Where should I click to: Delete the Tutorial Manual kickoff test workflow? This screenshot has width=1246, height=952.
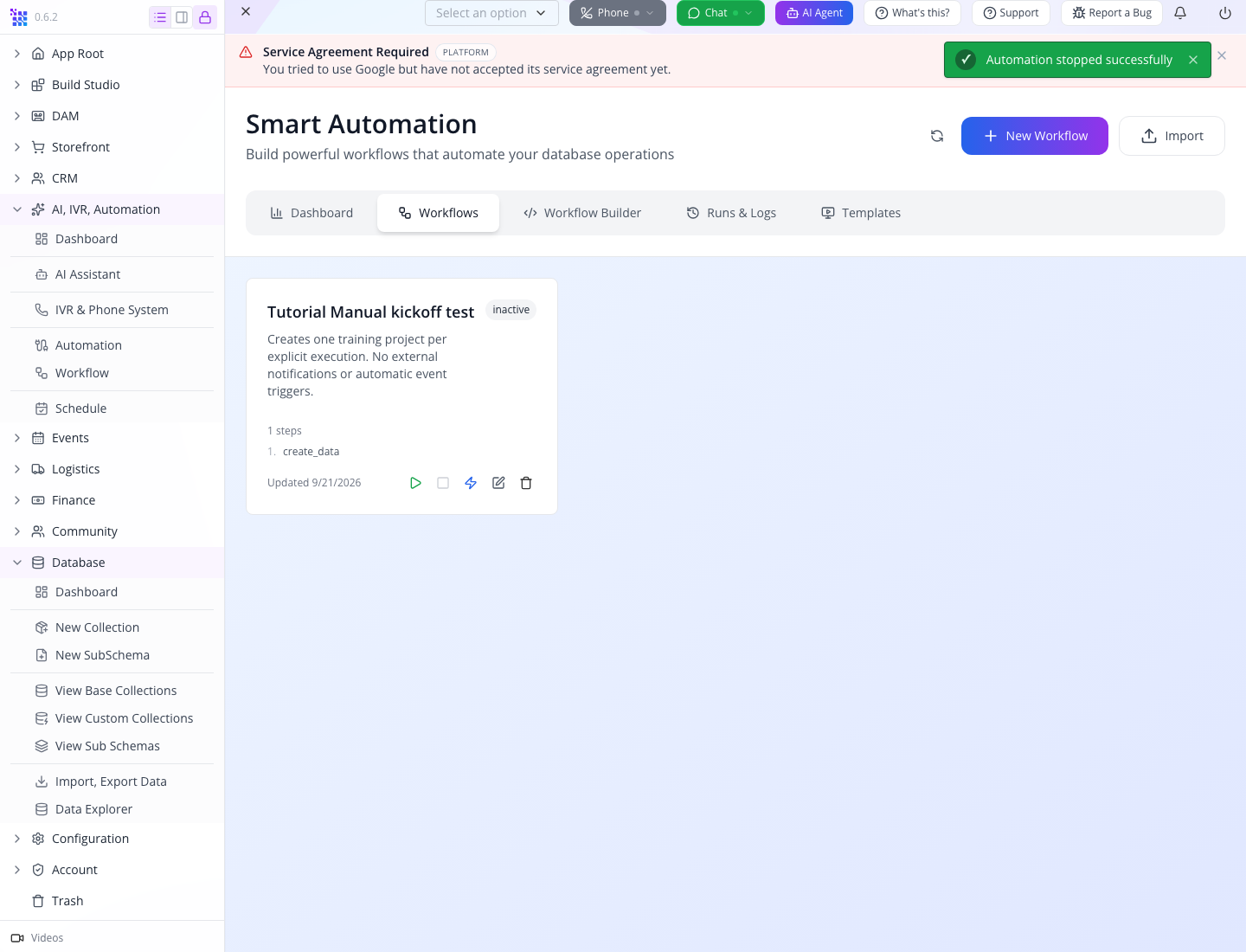click(x=526, y=483)
